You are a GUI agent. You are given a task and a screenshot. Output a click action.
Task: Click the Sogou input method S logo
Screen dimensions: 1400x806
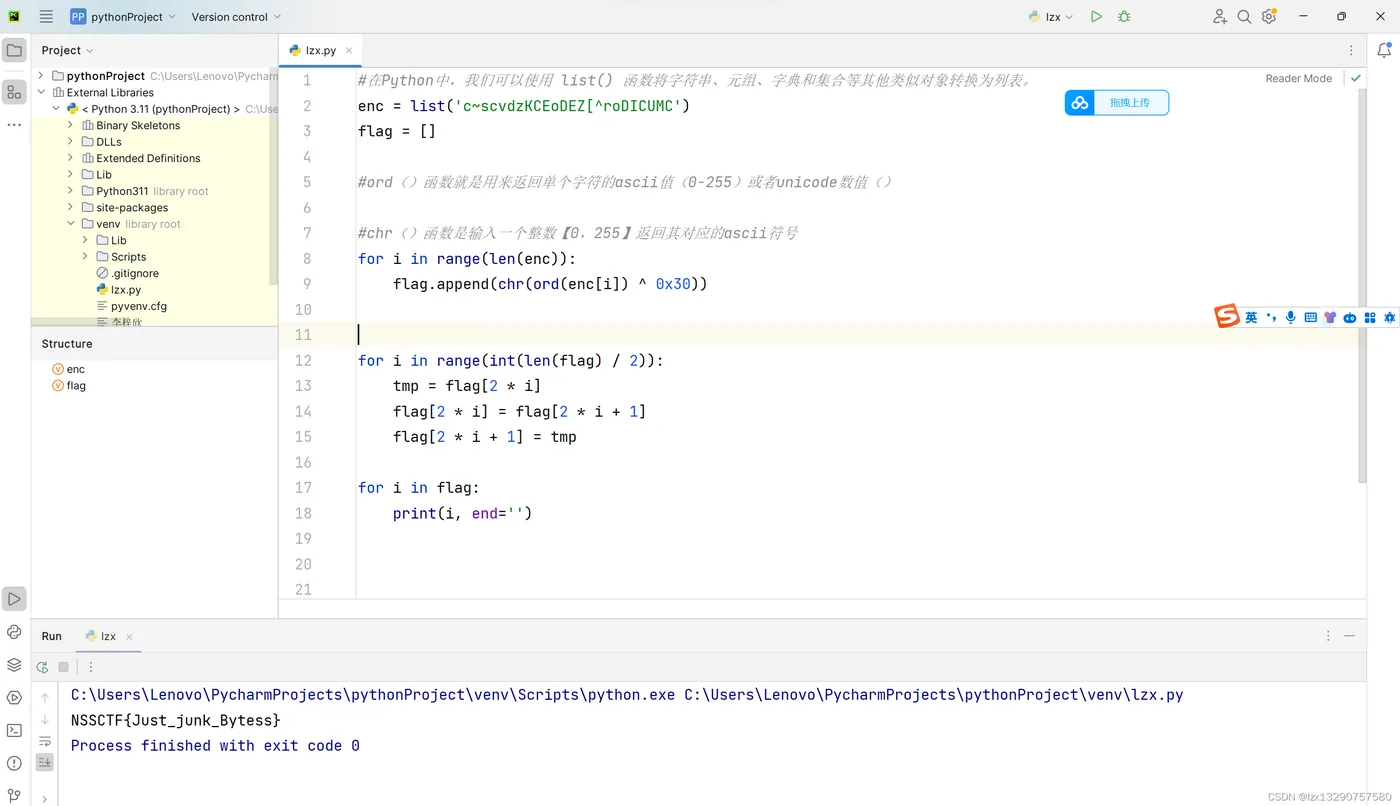click(1227, 316)
